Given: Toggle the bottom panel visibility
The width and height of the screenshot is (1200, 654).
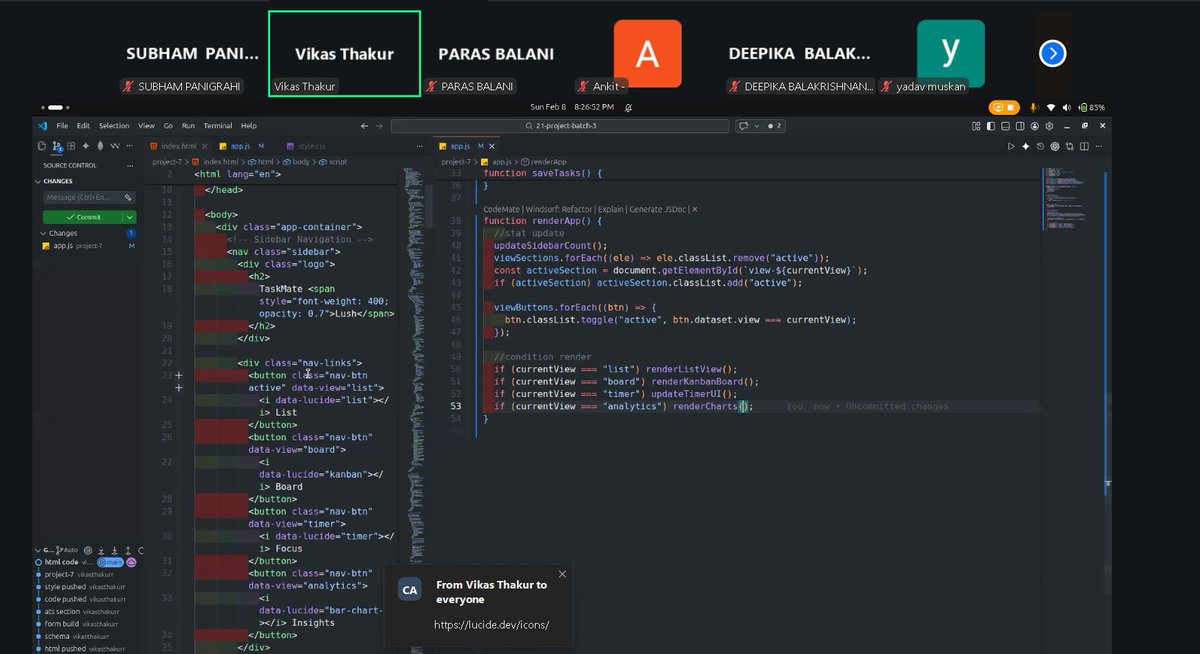Looking at the screenshot, I should (1005, 126).
